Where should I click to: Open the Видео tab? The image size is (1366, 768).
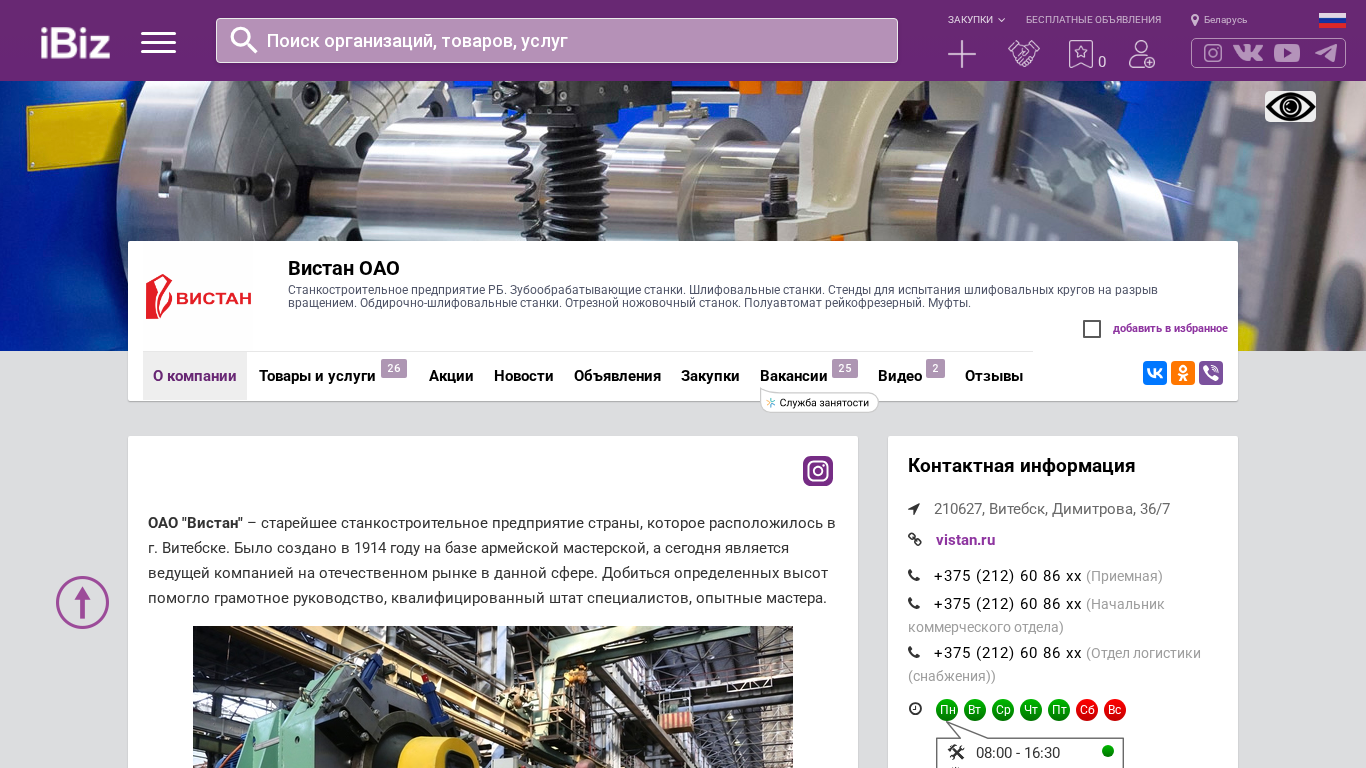pos(900,376)
